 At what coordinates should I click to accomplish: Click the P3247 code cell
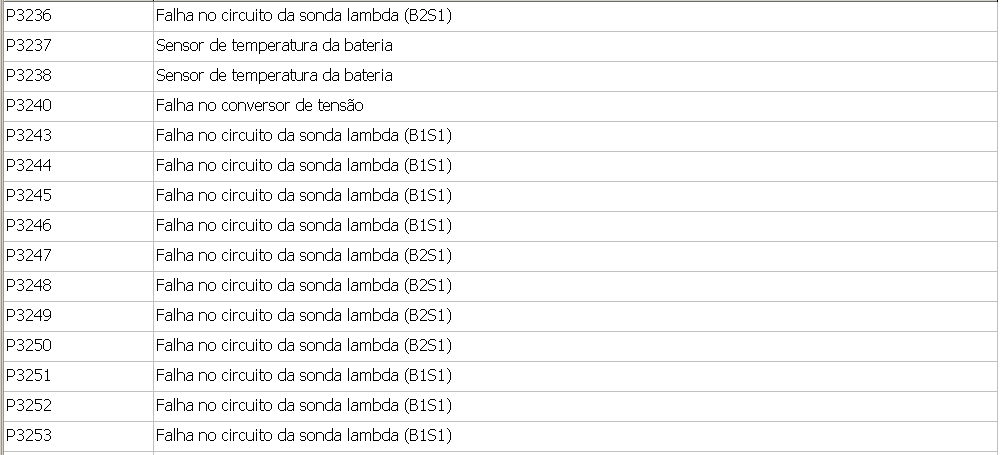pyautogui.click(x=28, y=256)
